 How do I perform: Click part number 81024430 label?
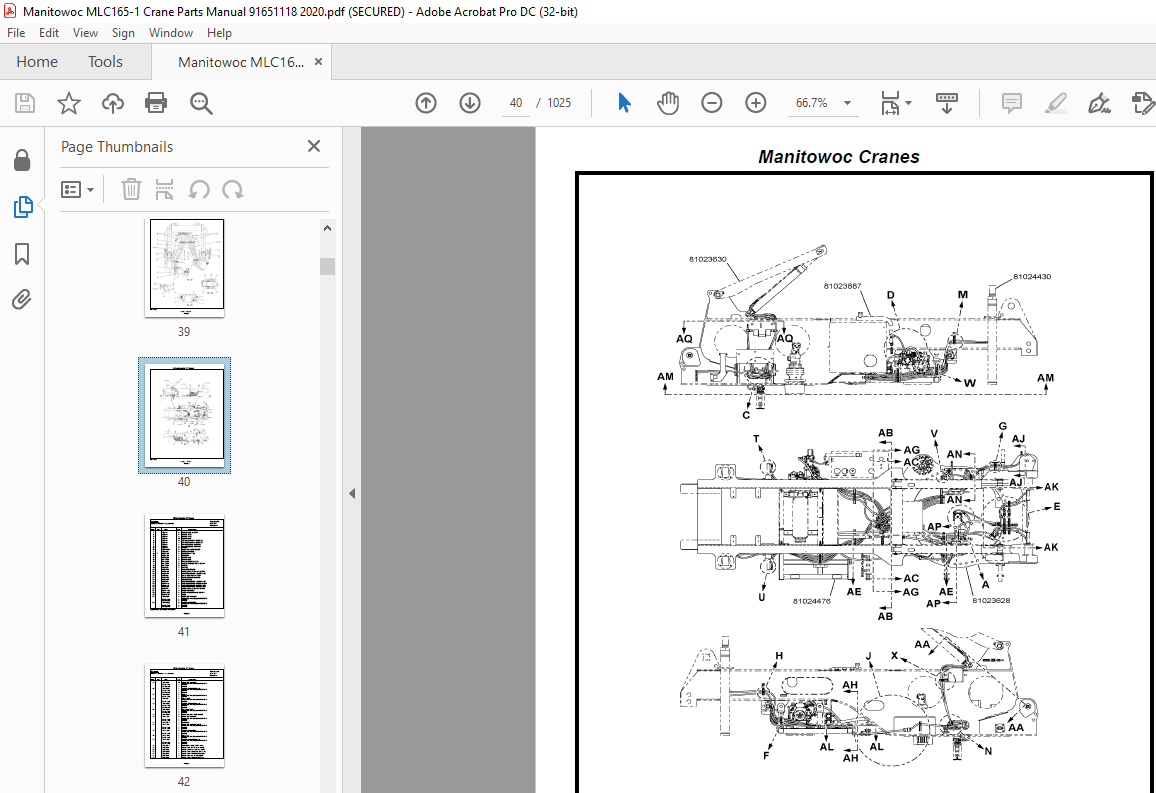point(1032,276)
